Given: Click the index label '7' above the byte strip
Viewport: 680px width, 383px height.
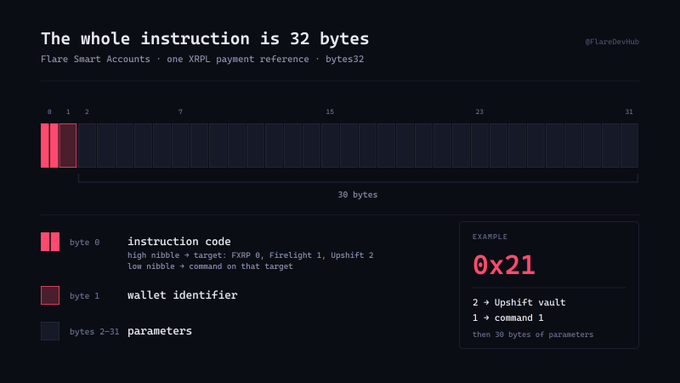Looking at the screenshot, I should coord(180,112).
